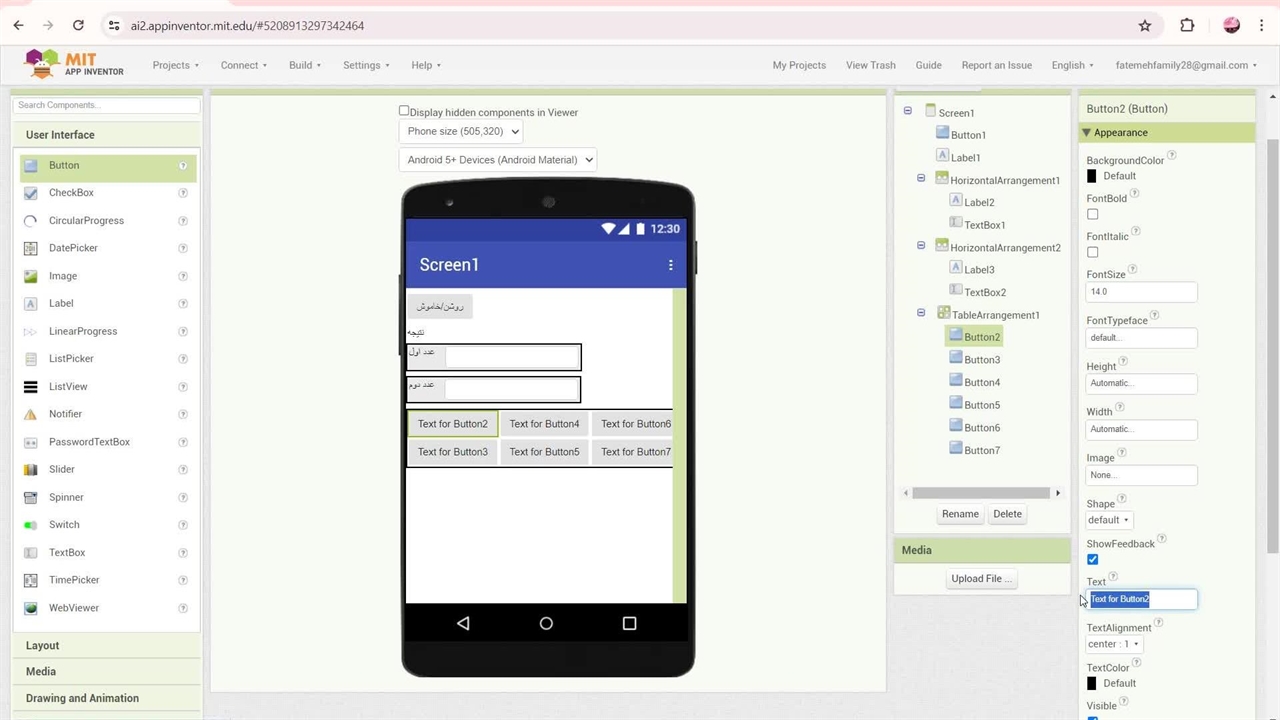The image size is (1280, 720).
Task: Open the Projects menu
Action: (175, 65)
